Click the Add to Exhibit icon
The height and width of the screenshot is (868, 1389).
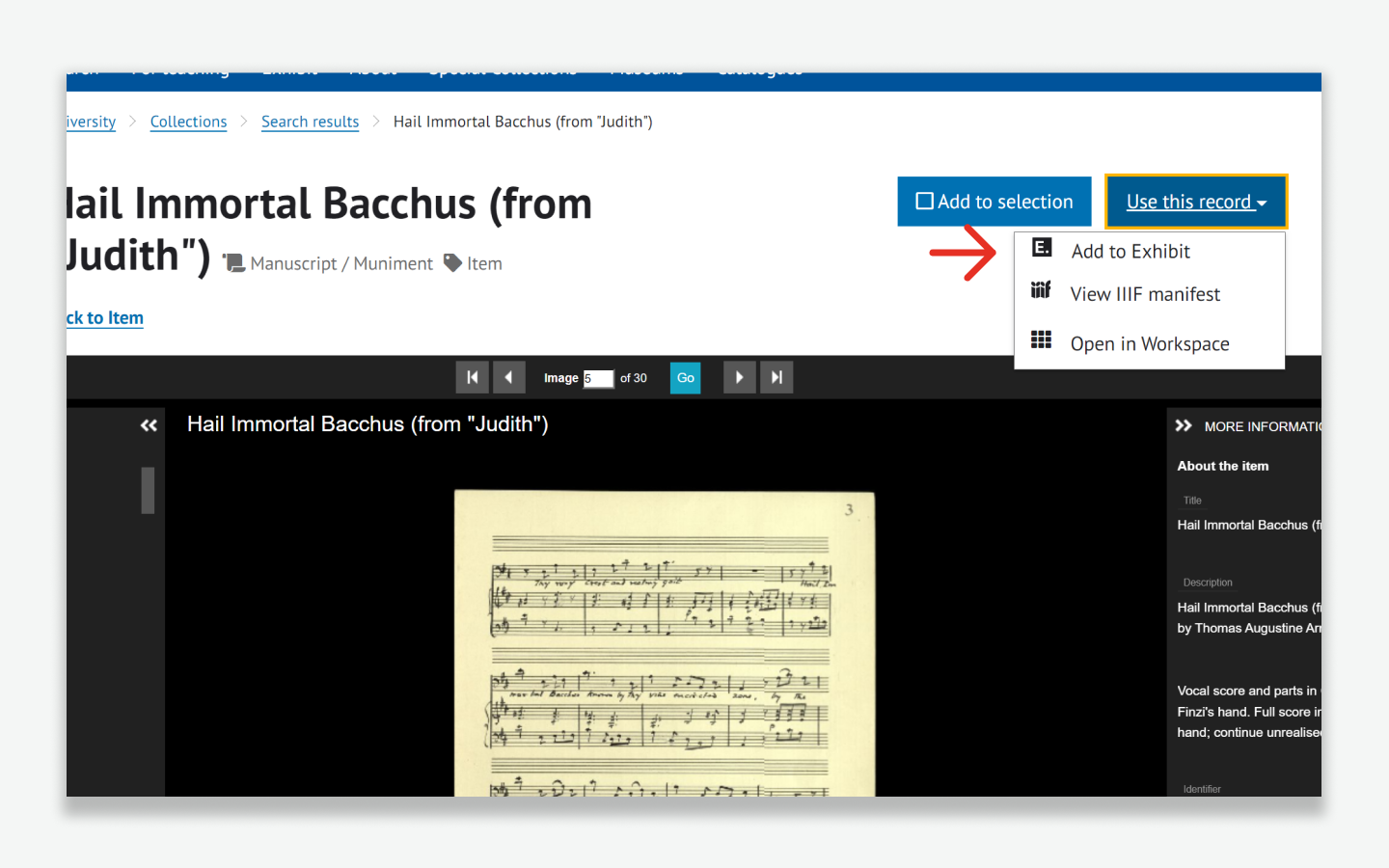click(x=1042, y=248)
